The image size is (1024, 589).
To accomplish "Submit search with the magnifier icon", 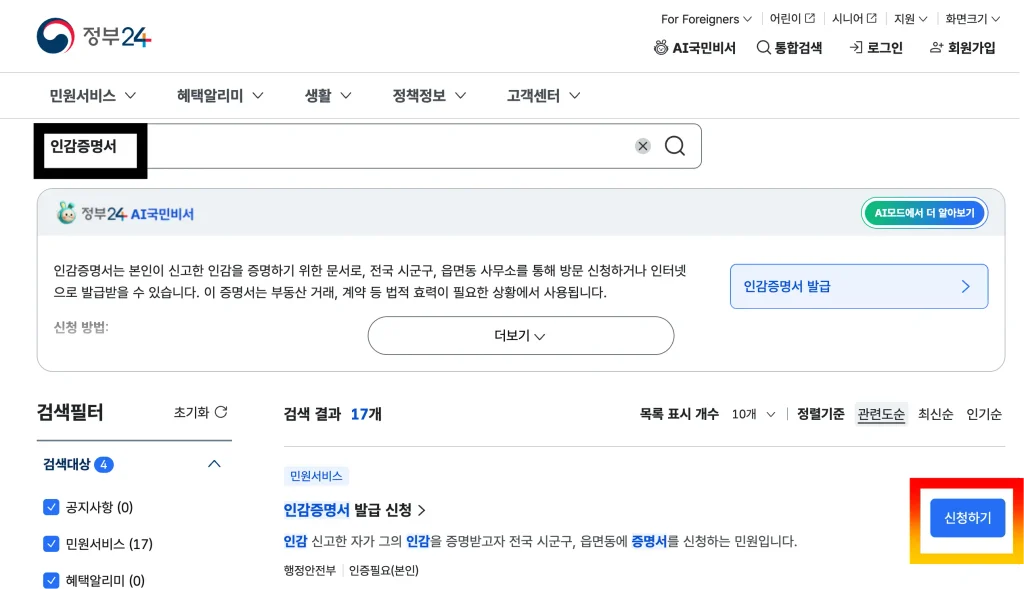I will tap(675, 146).
